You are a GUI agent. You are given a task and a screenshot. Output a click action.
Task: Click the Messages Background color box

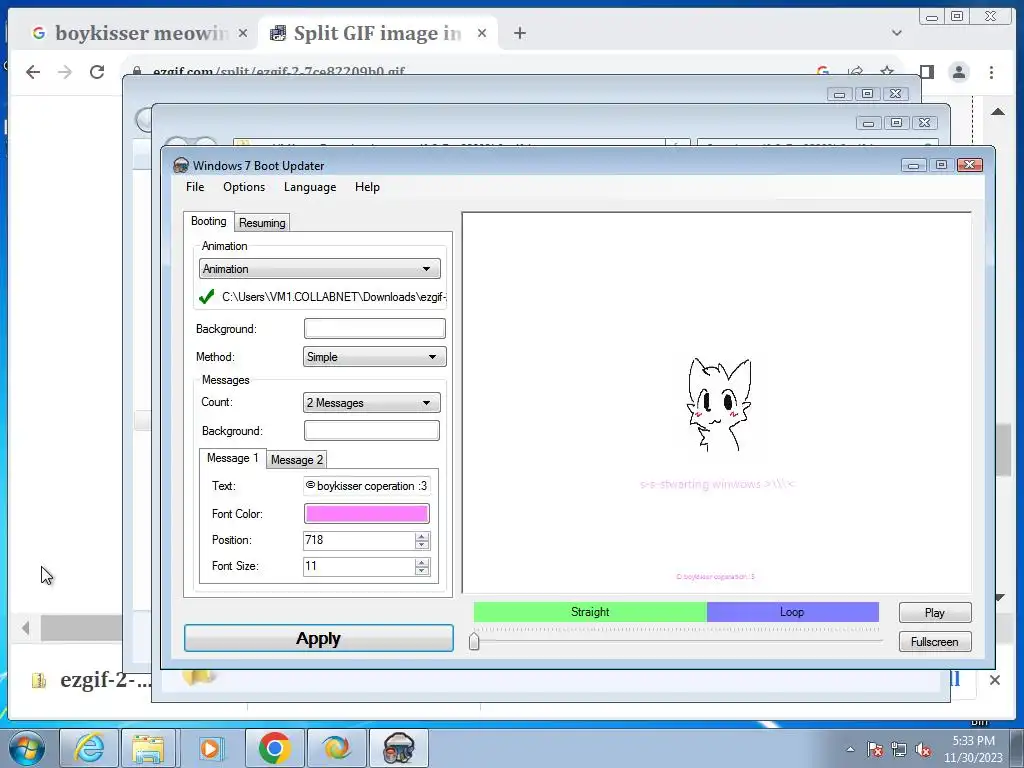point(372,430)
